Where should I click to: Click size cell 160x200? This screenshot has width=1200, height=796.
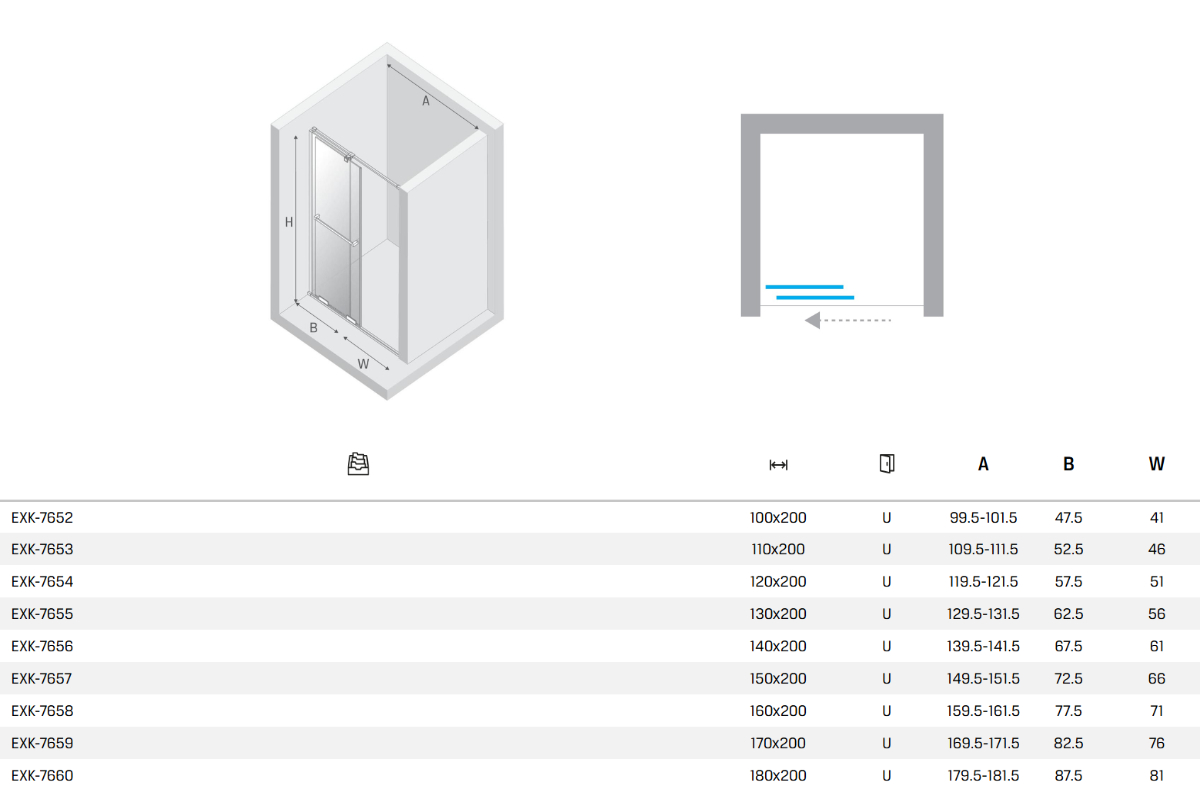click(x=778, y=711)
